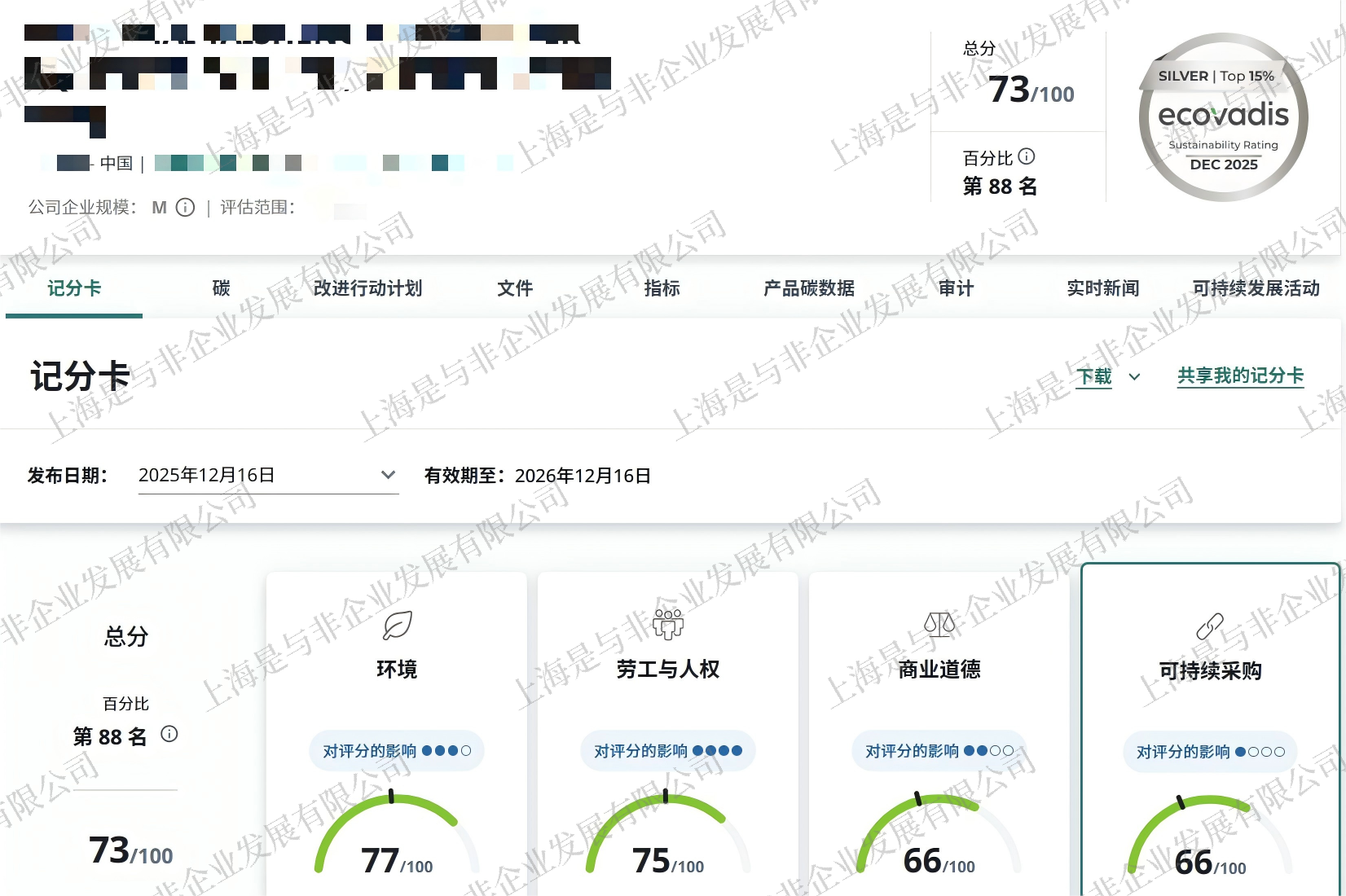Click the leaf icon on 环境 card
Viewport: 1346px width, 896px height.
(x=397, y=626)
